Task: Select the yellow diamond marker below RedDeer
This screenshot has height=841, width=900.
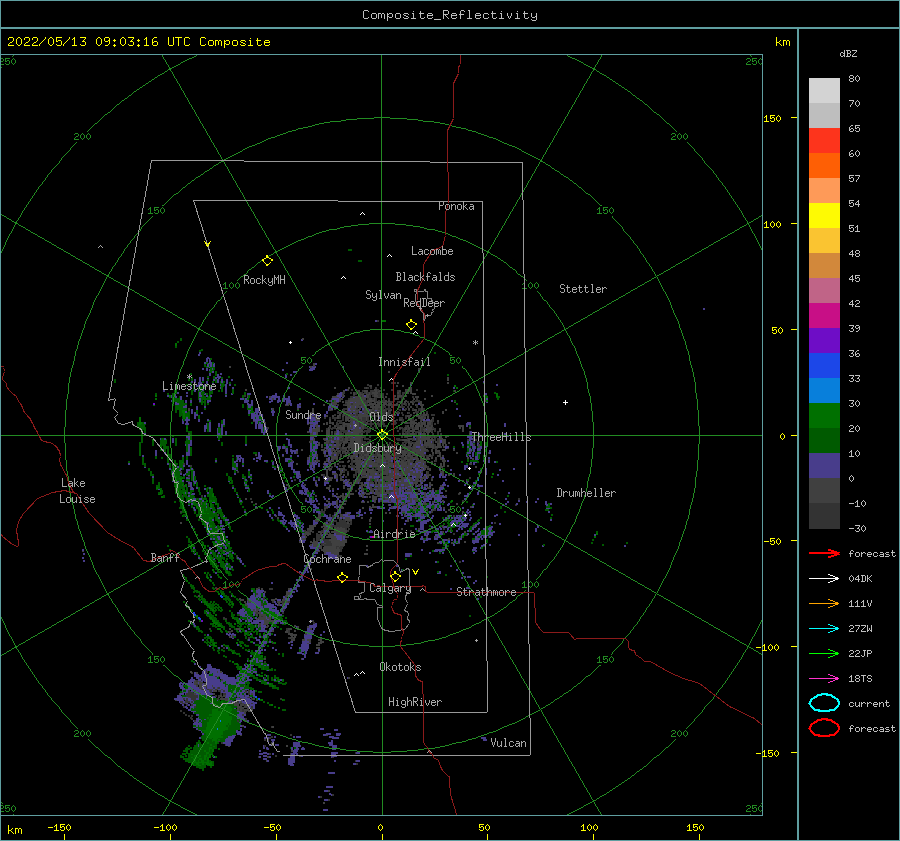Action: [411, 325]
